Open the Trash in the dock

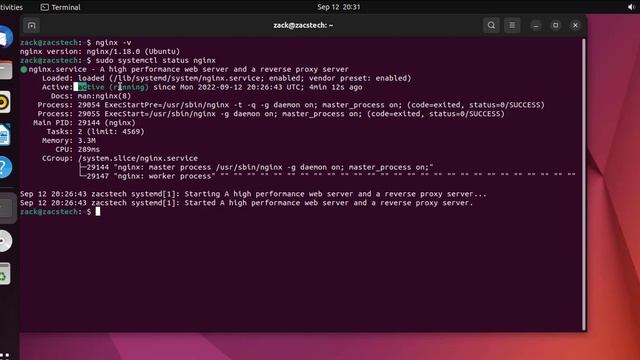4,273
